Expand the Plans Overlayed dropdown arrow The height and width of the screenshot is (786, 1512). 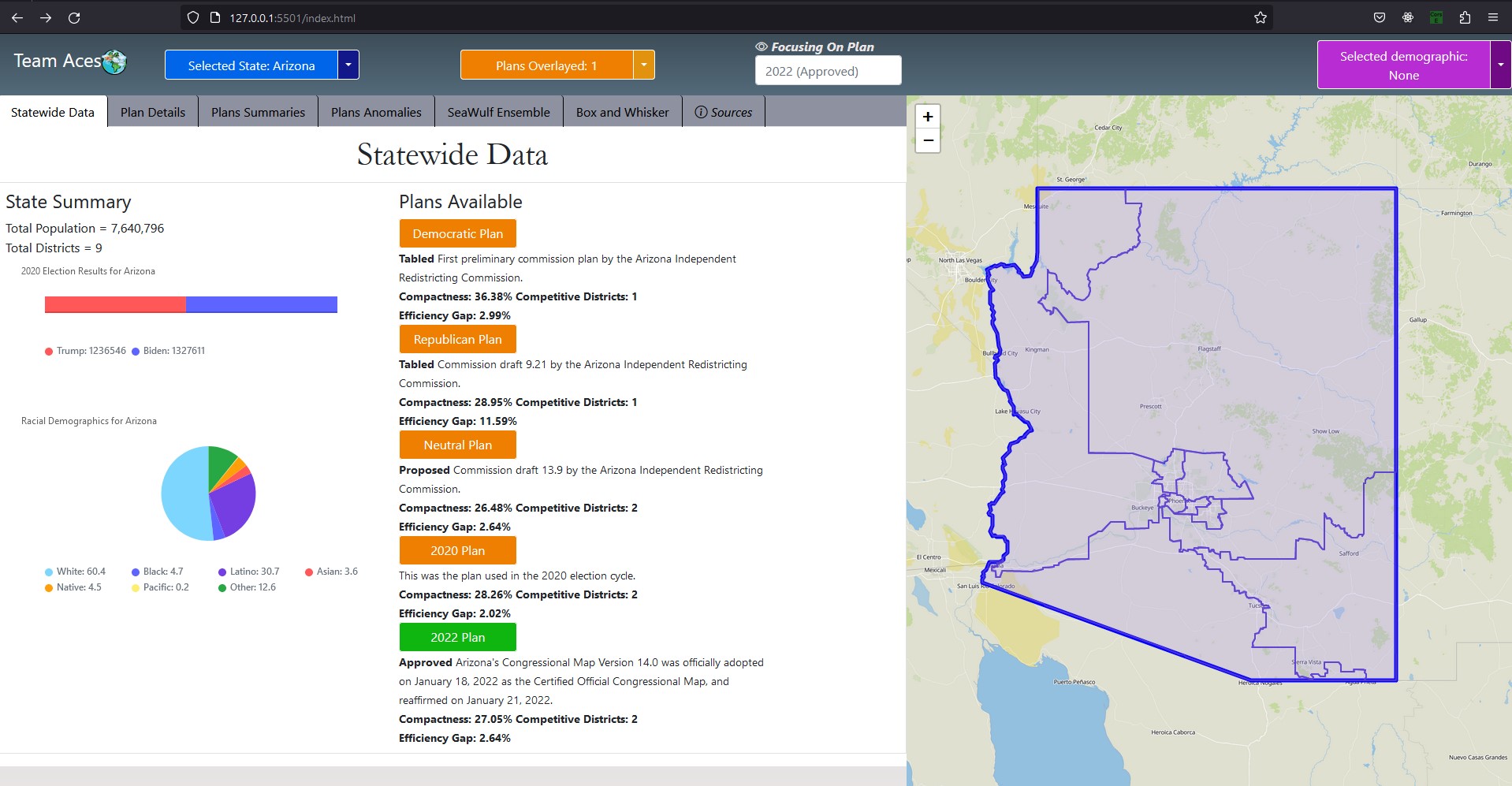point(644,65)
